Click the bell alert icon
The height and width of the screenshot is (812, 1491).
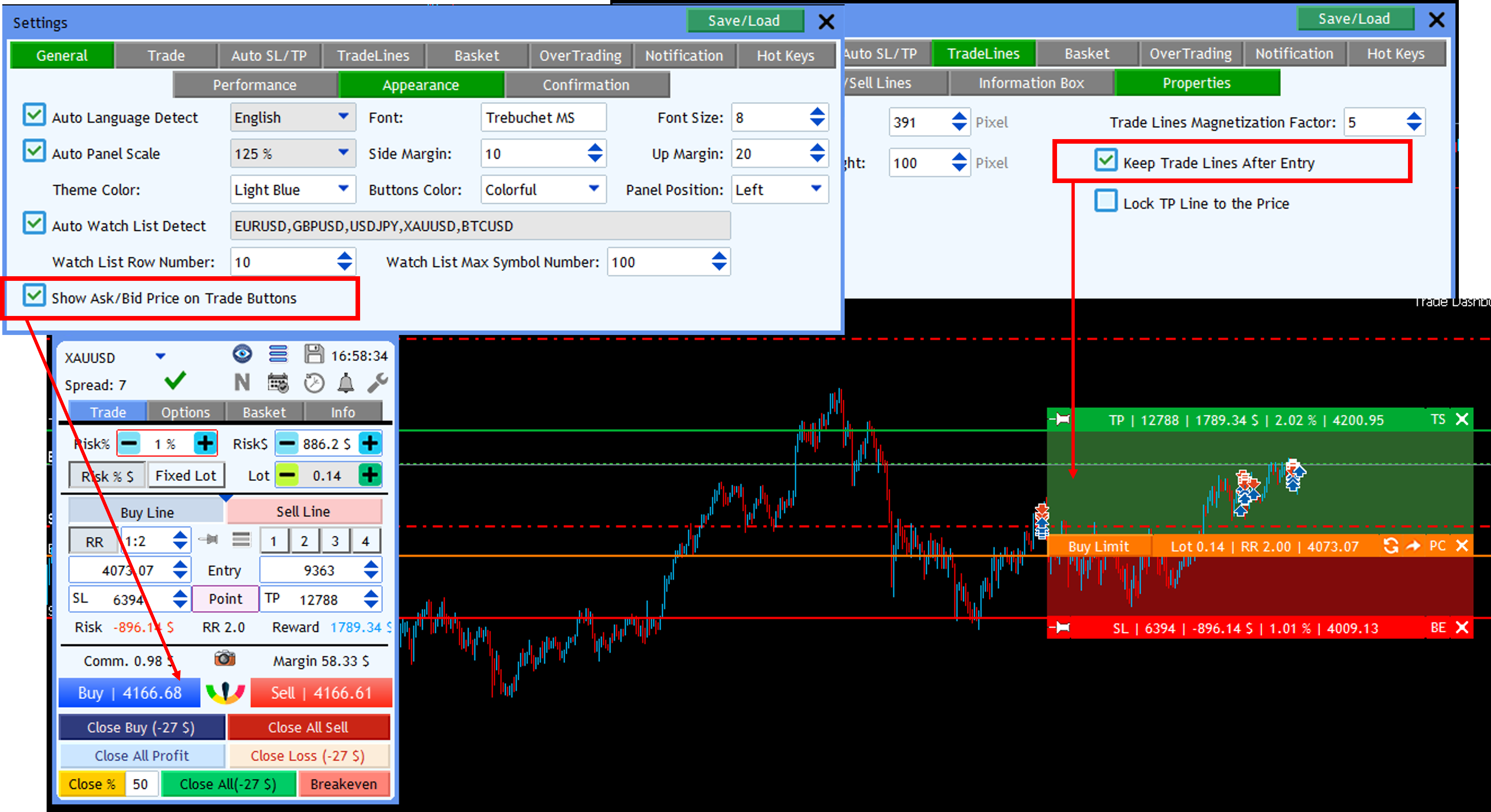[x=346, y=383]
